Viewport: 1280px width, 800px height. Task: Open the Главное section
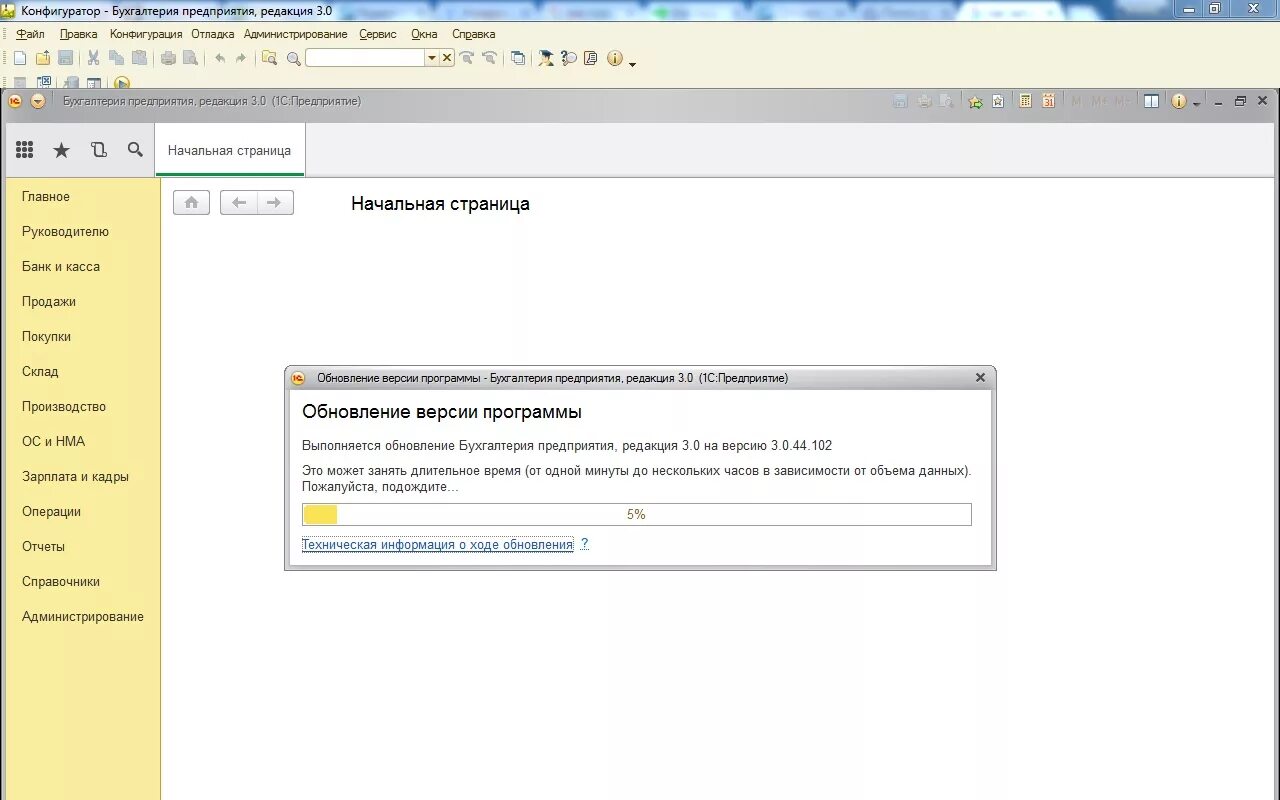pos(46,197)
